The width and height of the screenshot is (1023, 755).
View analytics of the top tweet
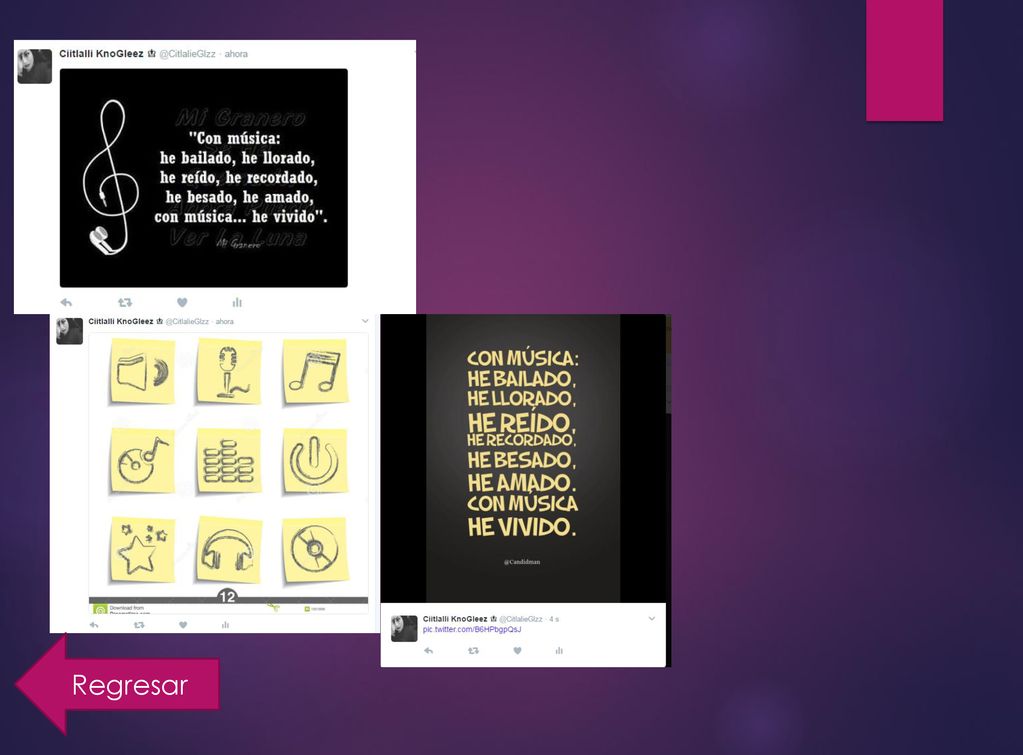pos(237,302)
